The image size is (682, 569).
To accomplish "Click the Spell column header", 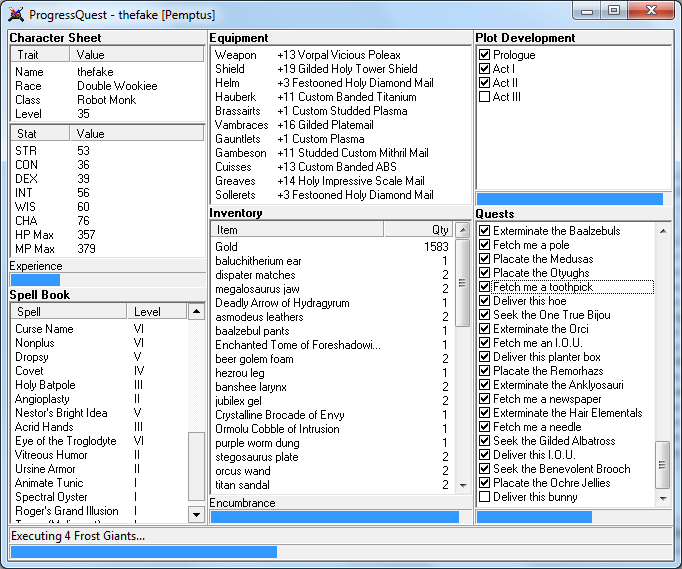I will point(69,311).
